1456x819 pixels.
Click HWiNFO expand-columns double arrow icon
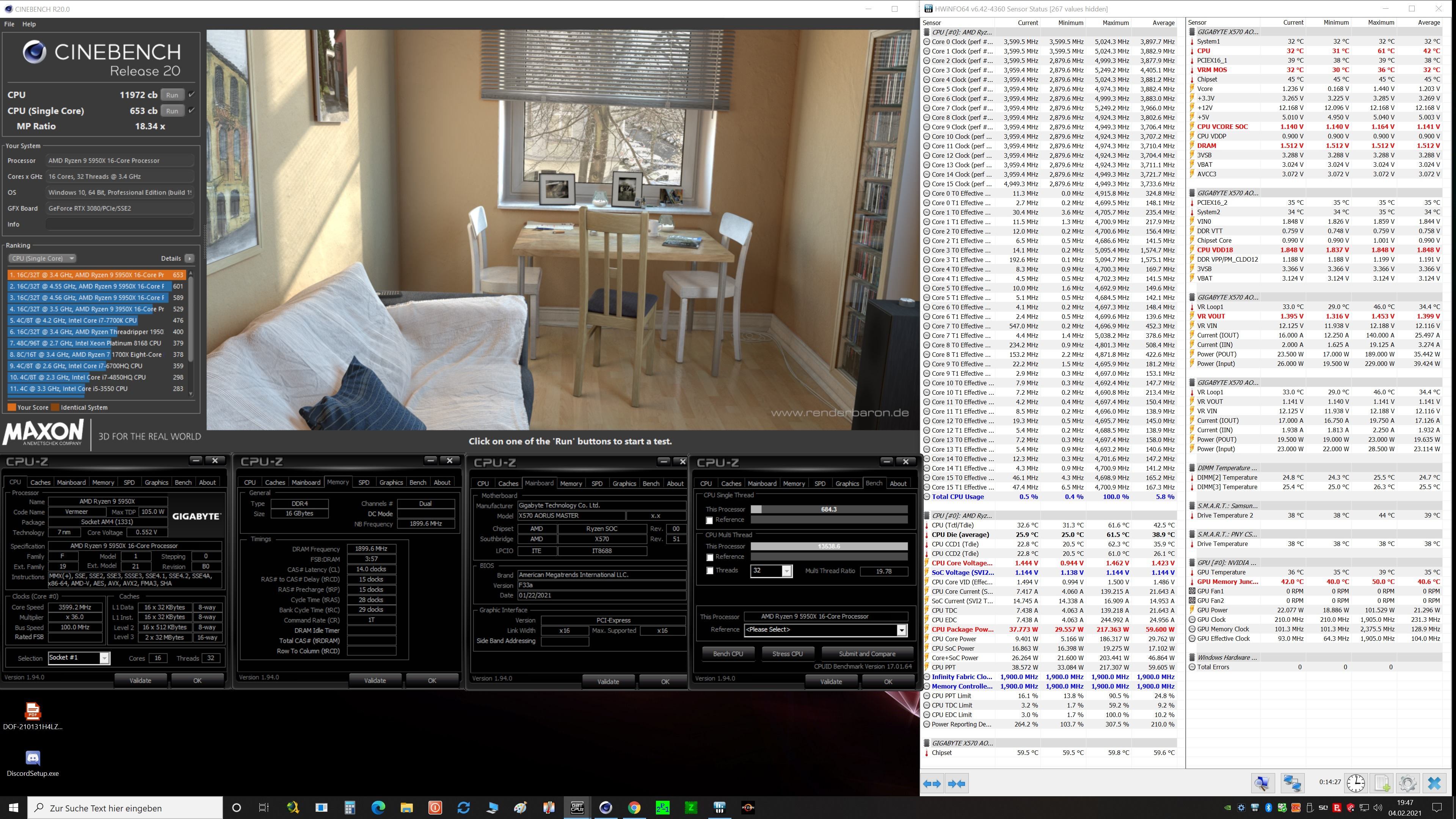(932, 783)
